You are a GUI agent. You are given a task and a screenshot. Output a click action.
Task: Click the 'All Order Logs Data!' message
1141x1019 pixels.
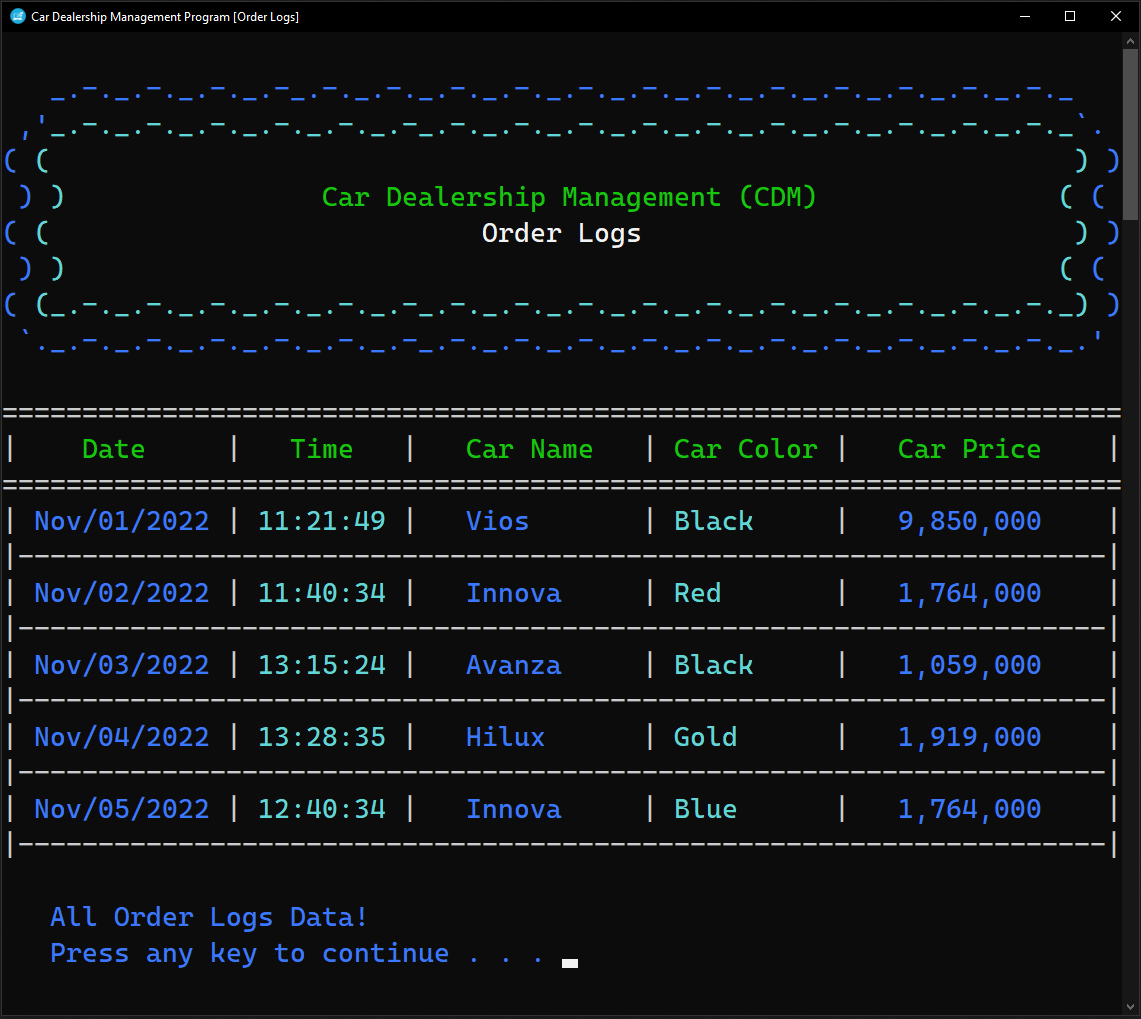pos(209,918)
